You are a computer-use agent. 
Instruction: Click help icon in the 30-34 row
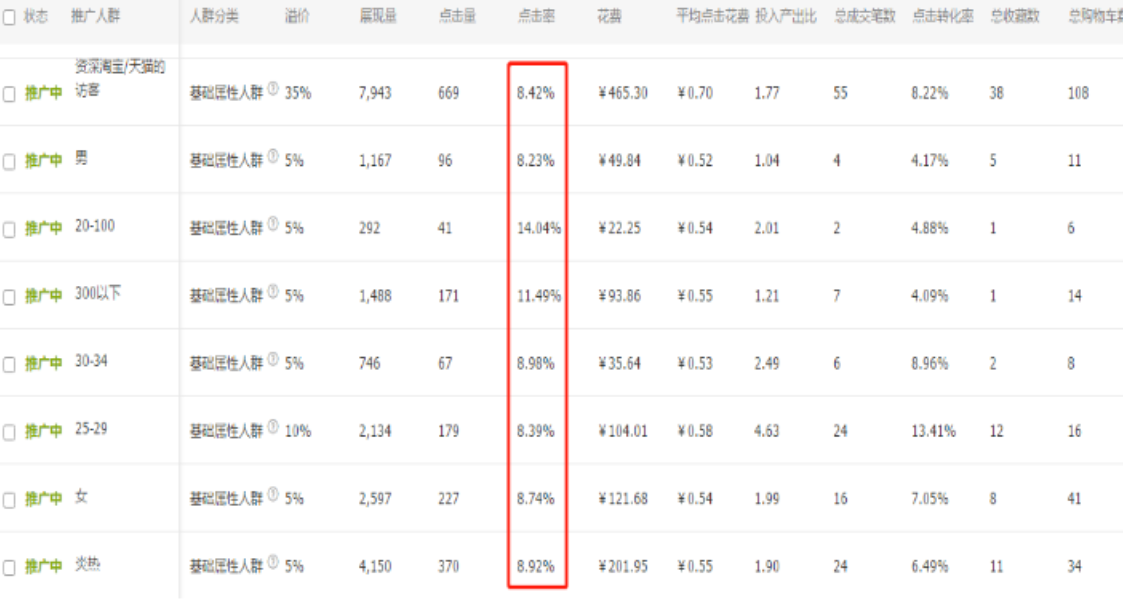coord(273,360)
